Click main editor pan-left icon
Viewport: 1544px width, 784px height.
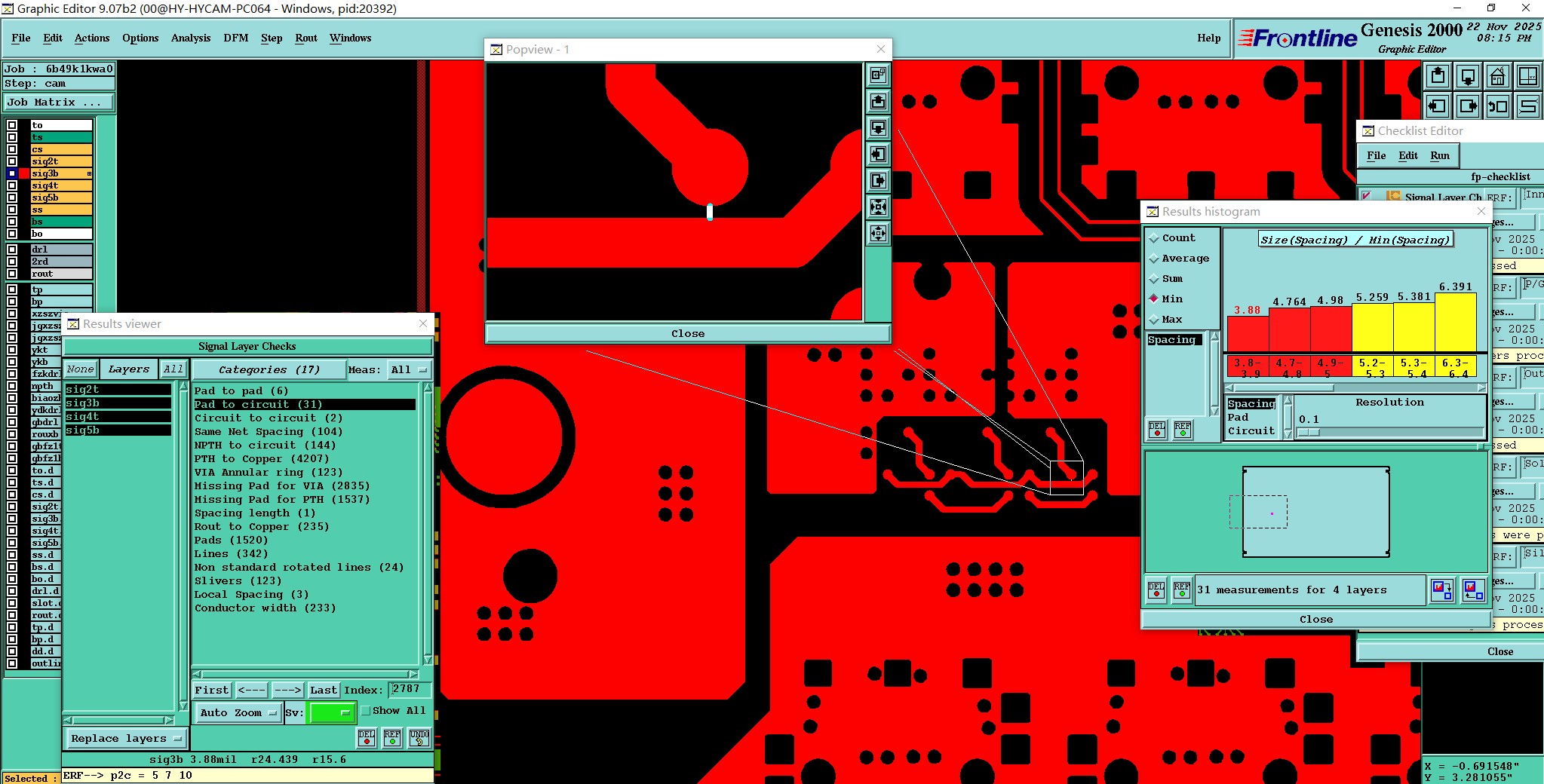[x=1438, y=106]
